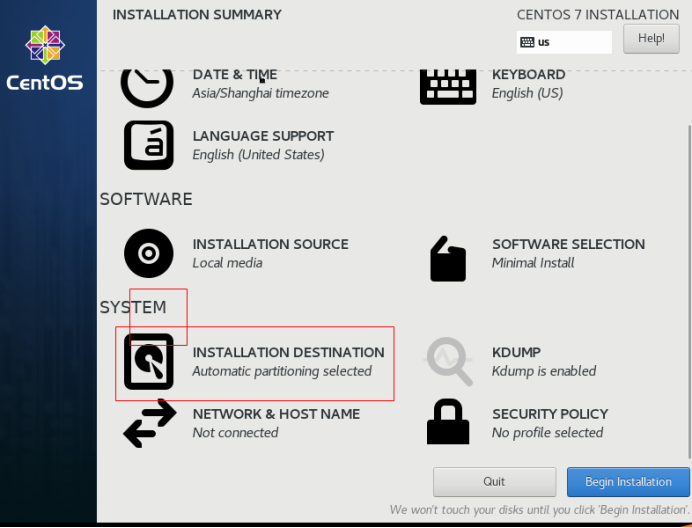Click the 'Not connected' status text

(235, 433)
